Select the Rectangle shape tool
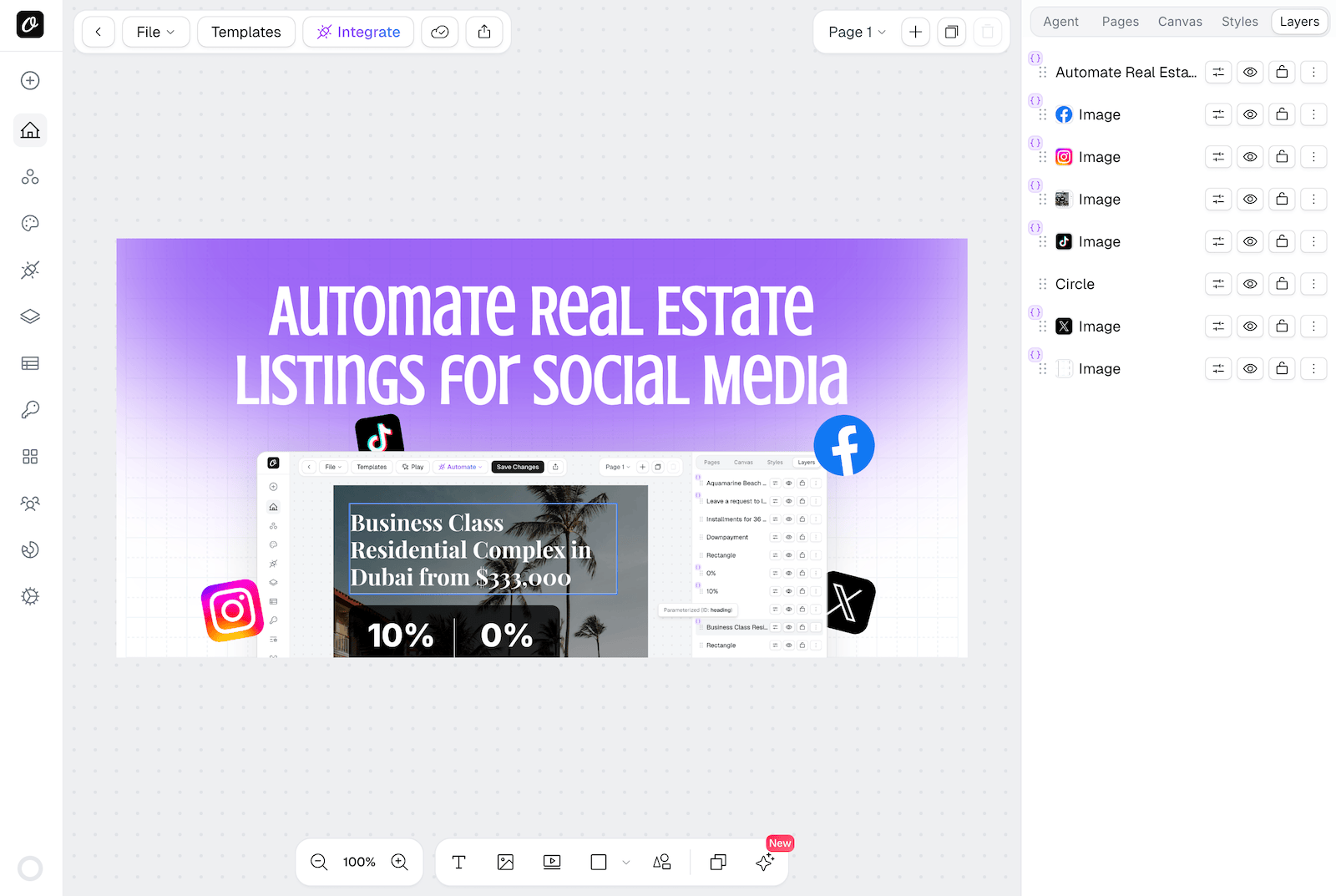This screenshot has width=1336, height=896. 598,862
